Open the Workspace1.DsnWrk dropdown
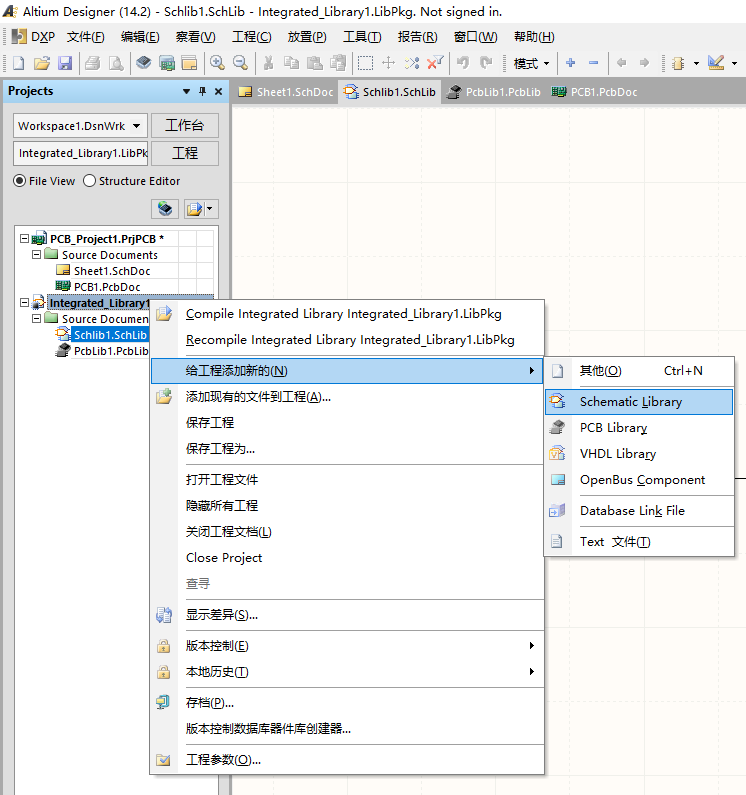Image resolution: width=746 pixels, height=795 pixels. (136, 126)
